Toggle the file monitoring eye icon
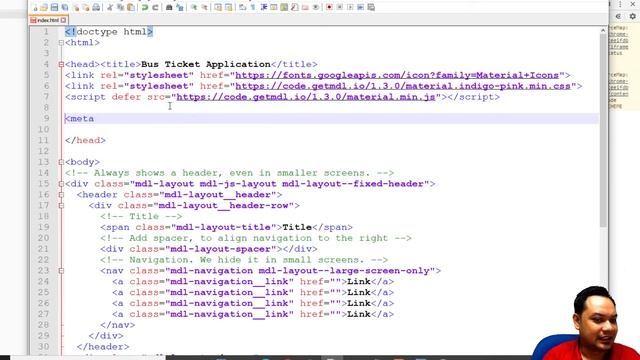Screen dimensions: 640x360 (316, 7)
